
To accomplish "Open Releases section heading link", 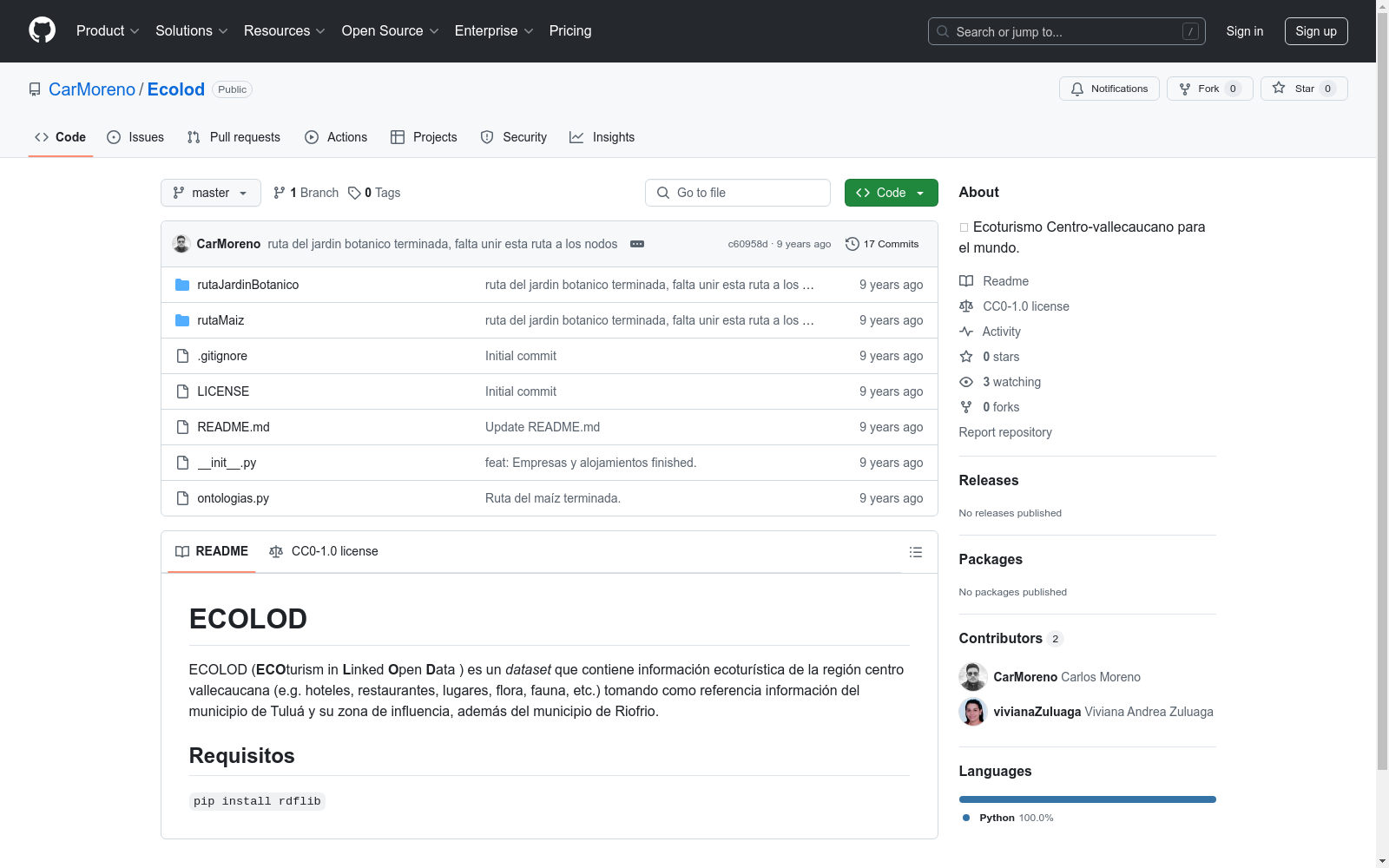I will coord(989,480).
